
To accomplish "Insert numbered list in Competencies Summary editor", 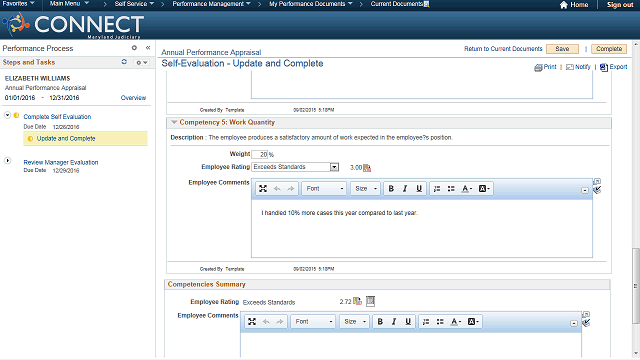I will point(426,322).
